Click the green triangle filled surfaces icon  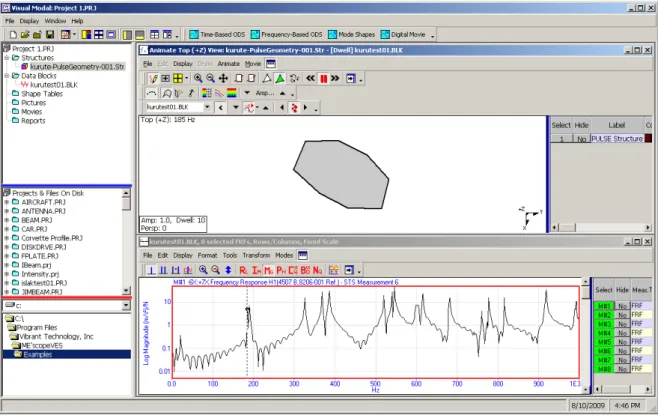(x=280, y=78)
